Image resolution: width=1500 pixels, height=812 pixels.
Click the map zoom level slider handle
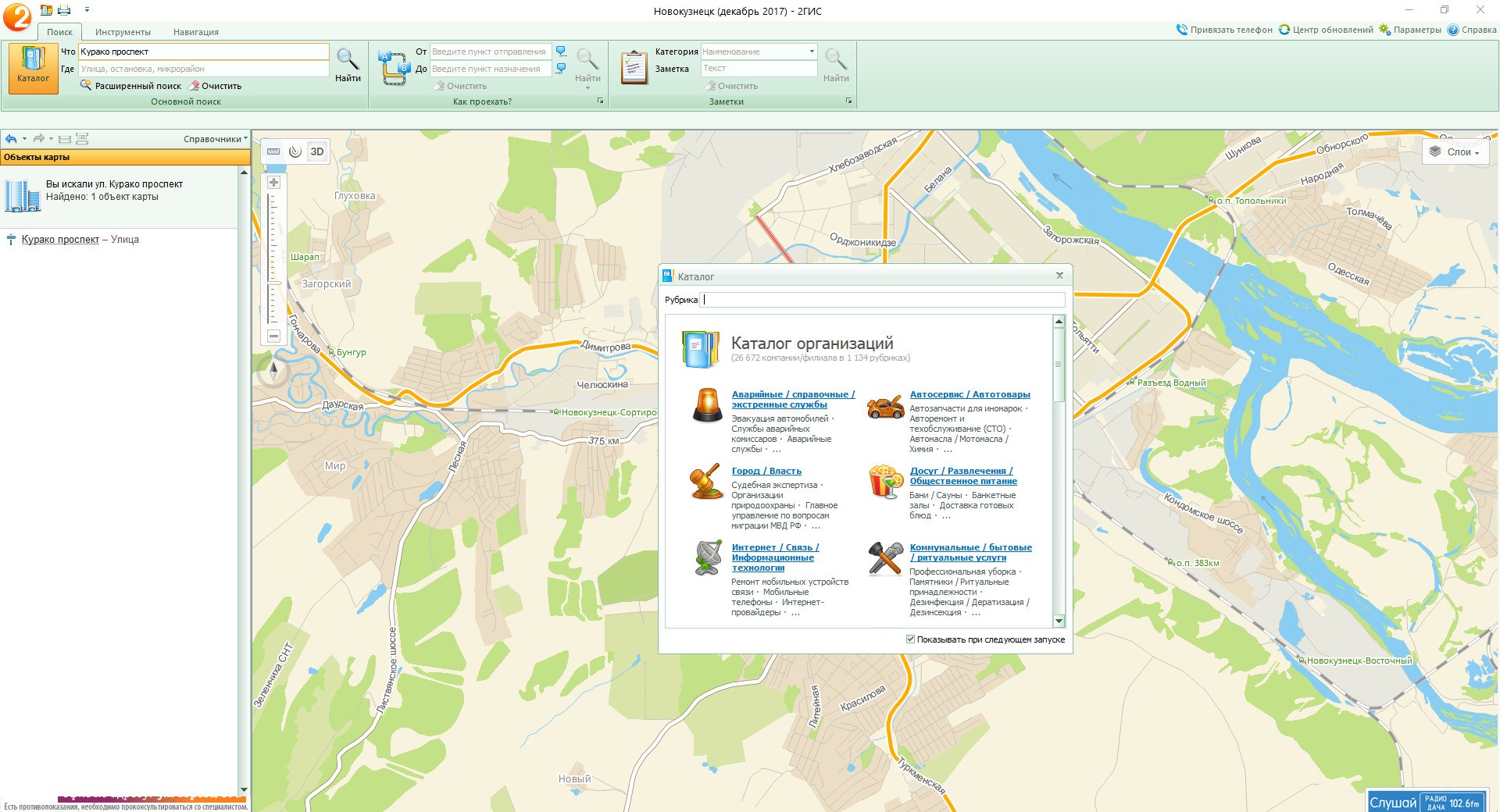pyautogui.click(x=273, y=282)
